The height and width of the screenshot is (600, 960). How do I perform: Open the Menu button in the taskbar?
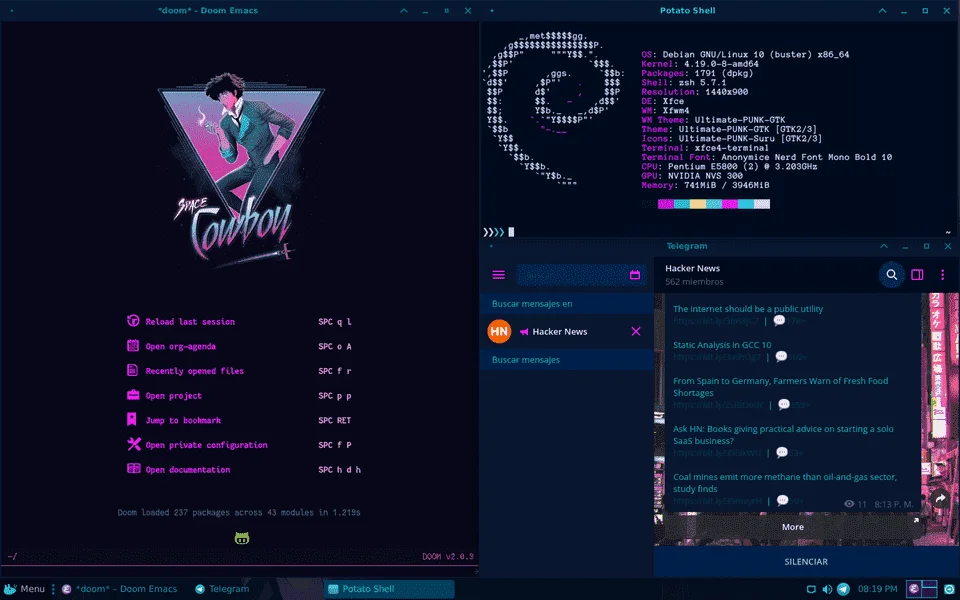coord(24,589)
